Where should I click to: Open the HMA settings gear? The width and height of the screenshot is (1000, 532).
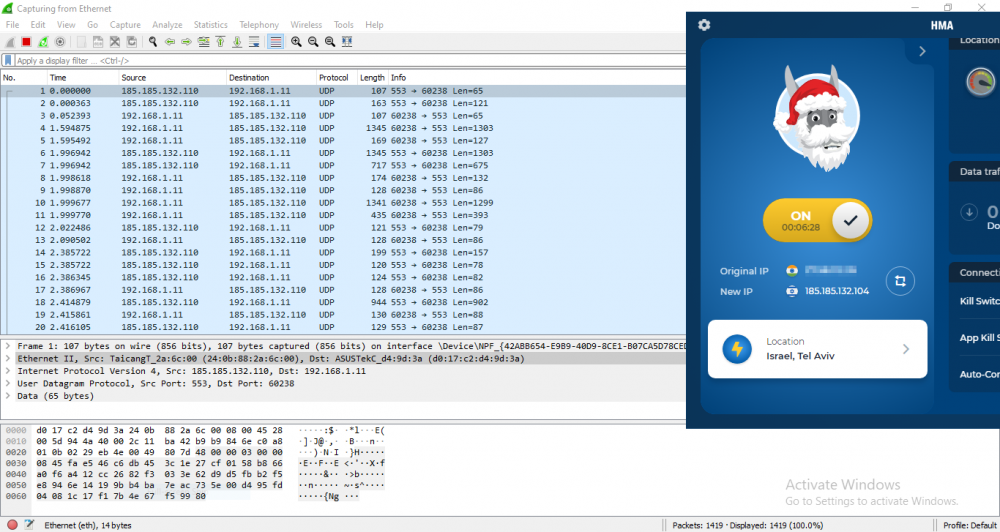[704, 25]
